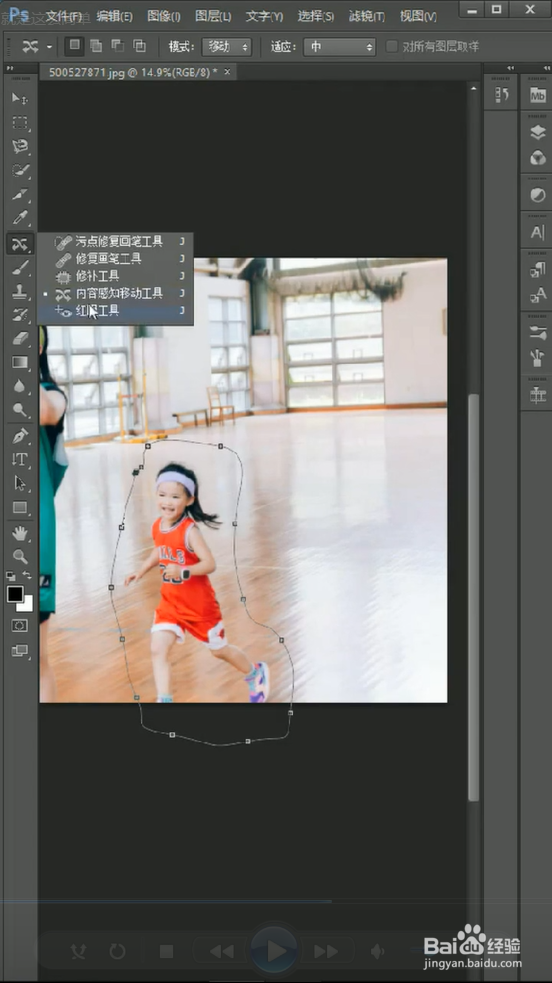The width and height of the screenshot is (552, 983).
Task: Open the 滤镜(T) menu
Action: click(x=367, y=16)
